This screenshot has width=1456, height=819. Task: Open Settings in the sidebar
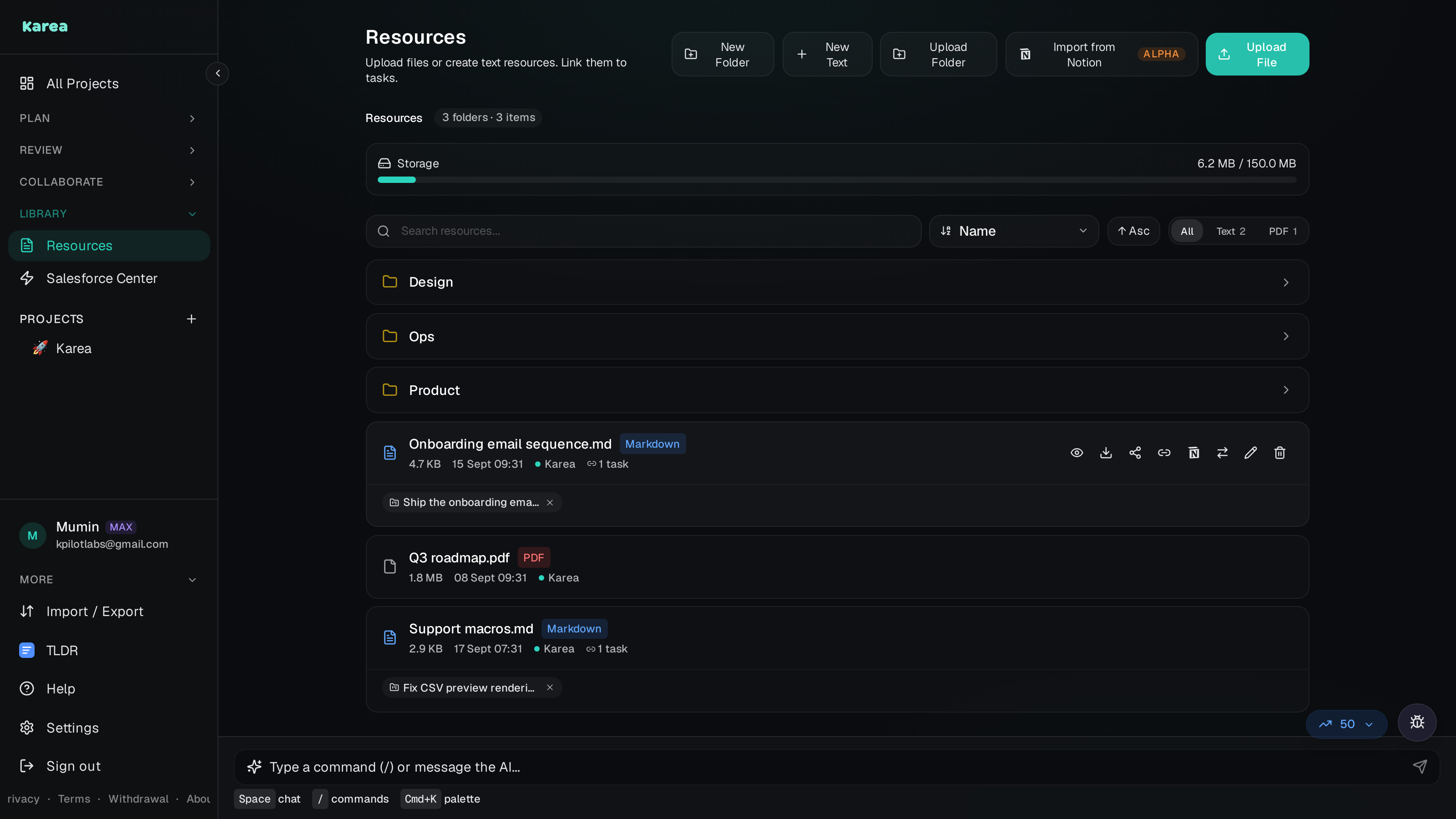click(x=109, y=728)
